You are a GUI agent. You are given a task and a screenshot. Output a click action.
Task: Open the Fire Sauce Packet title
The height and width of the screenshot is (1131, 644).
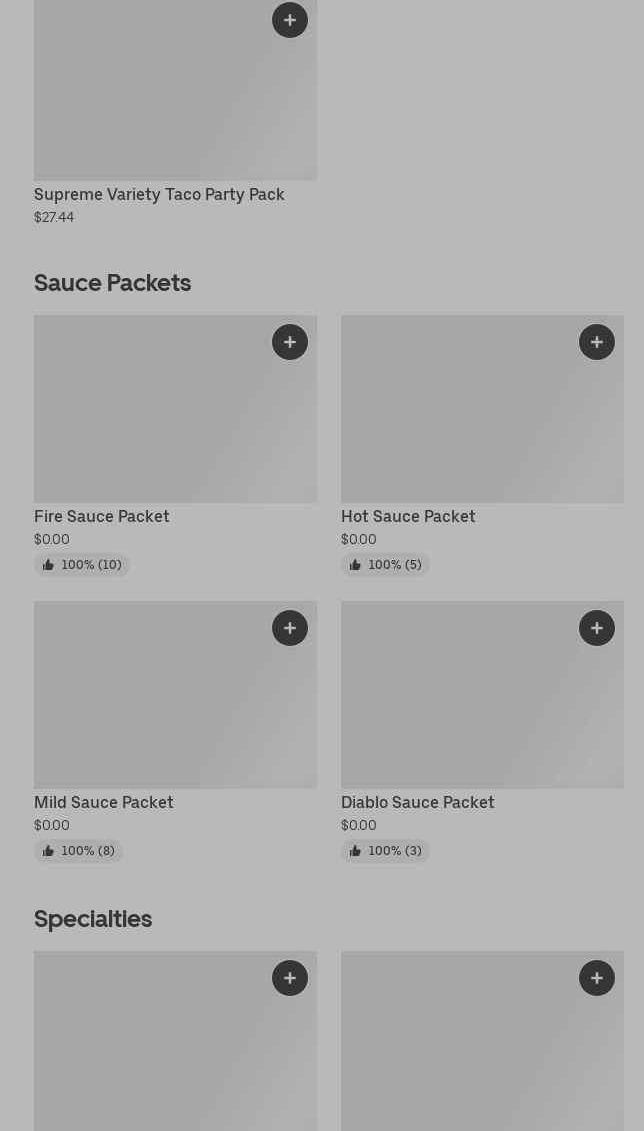click(x=102, y=517)
